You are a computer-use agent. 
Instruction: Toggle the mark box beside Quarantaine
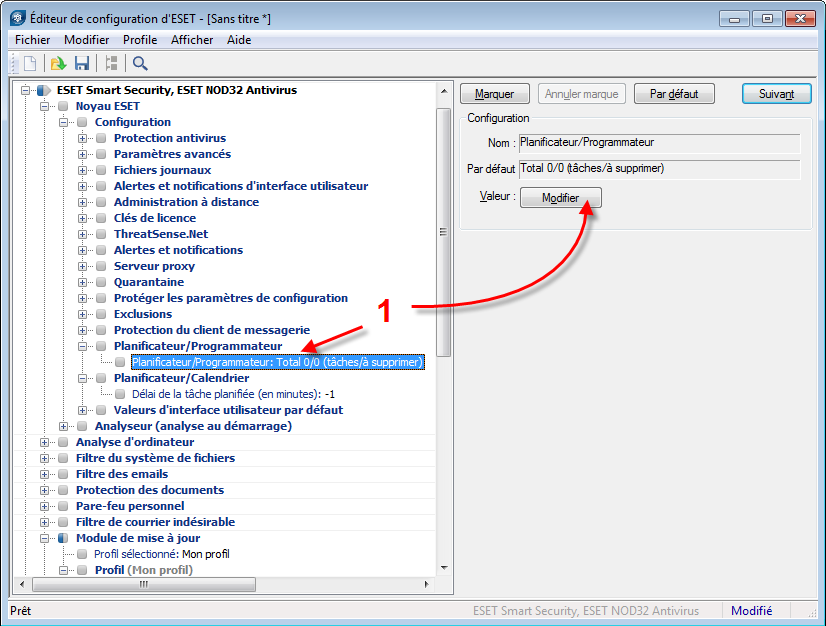(101, 282)
